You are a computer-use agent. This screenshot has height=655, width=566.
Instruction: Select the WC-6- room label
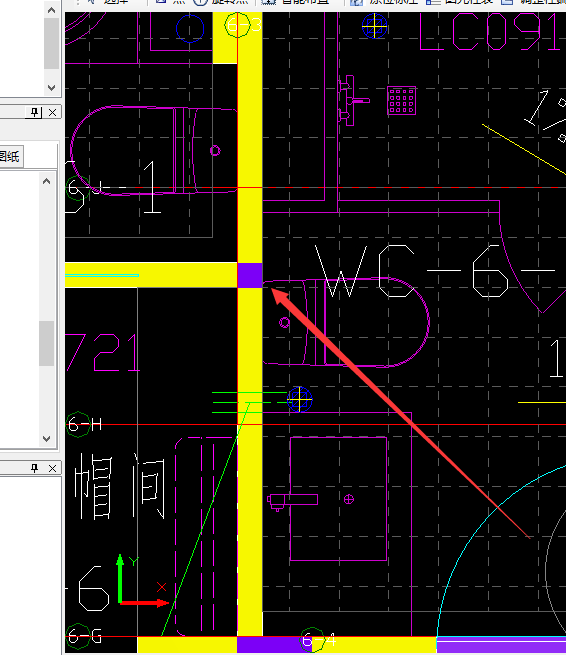click(434, 271)
